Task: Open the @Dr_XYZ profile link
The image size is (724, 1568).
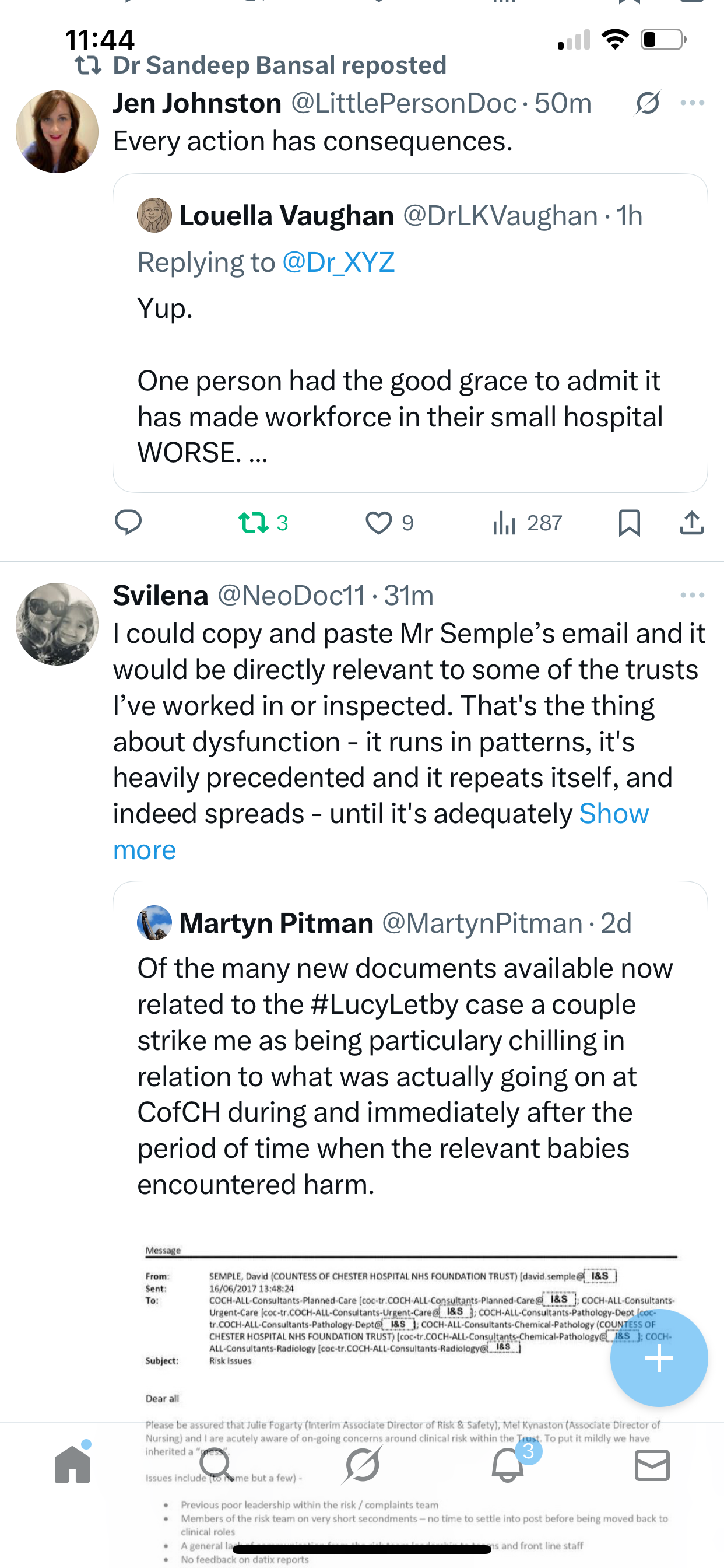Action: click(x=338, y=262)
